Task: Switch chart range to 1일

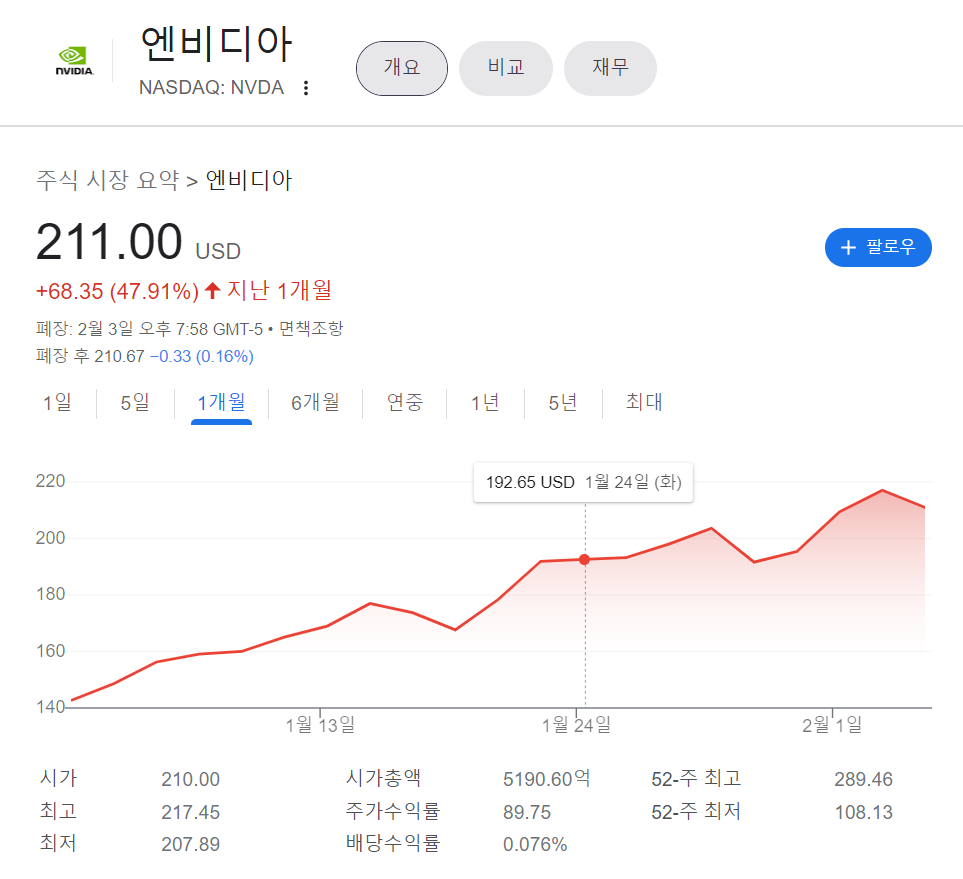Action: 57,403
